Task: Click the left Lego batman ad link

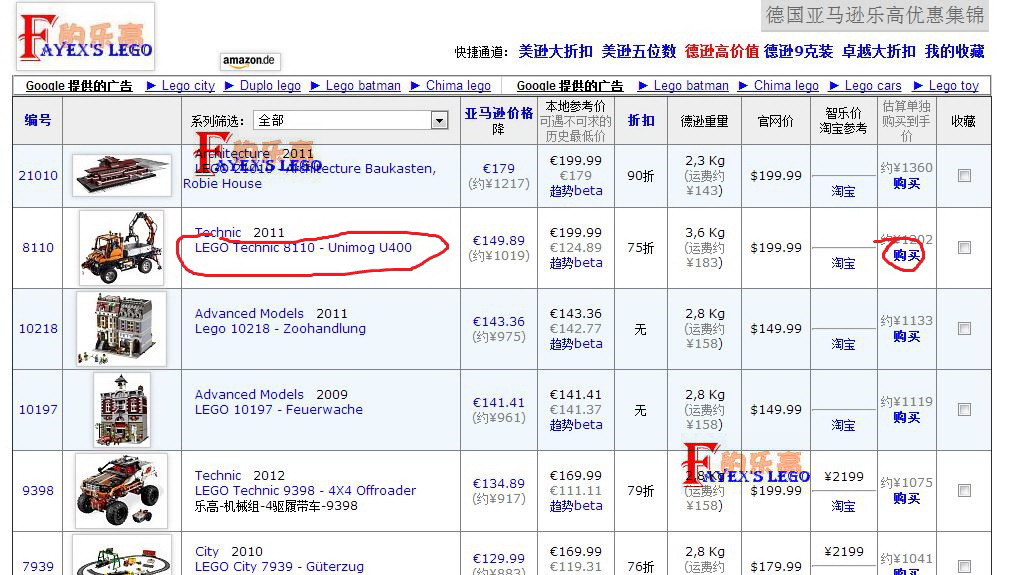Action: 363,86
